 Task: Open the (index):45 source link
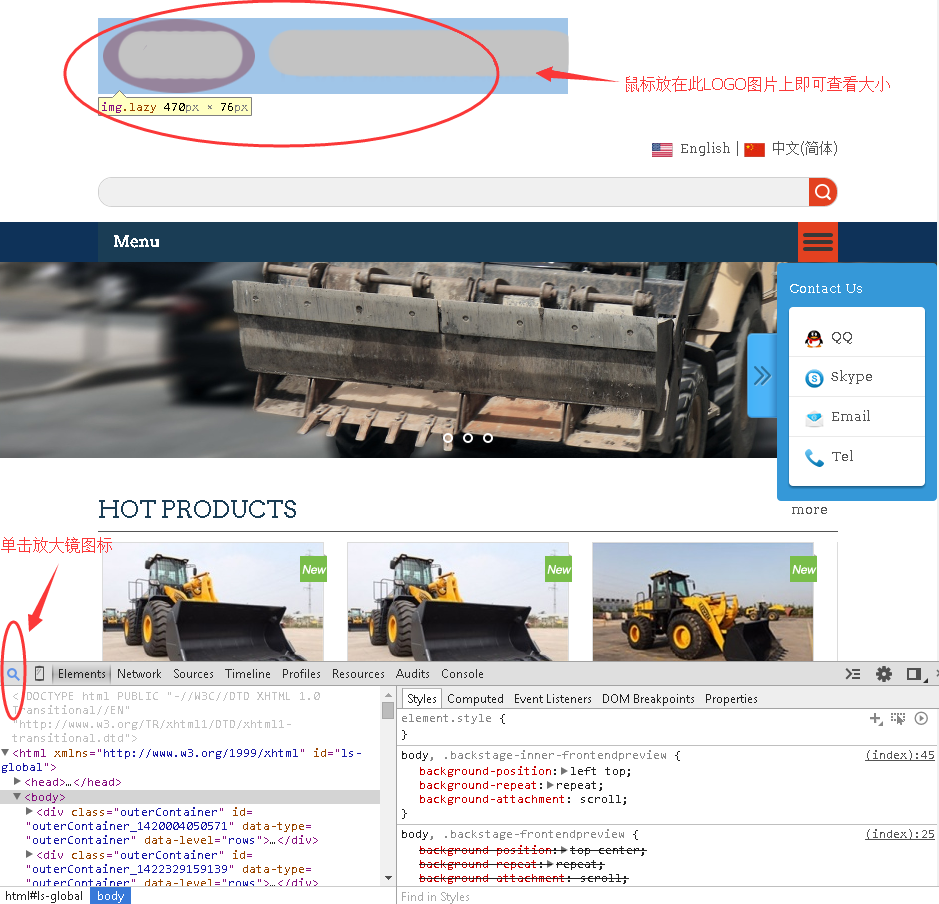[x=899, y=756]
